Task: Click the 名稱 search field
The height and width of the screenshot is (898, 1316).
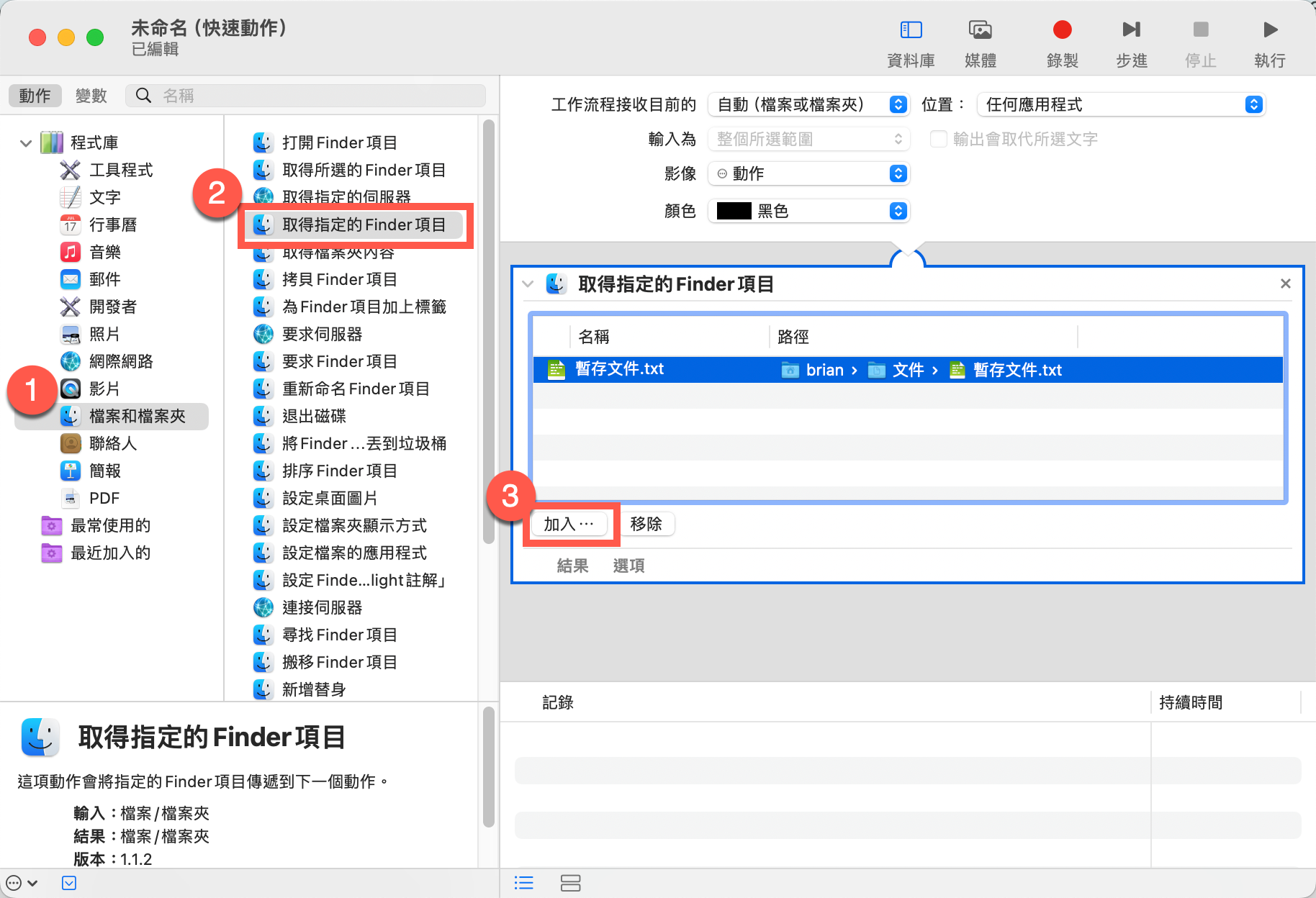Action: pos(306,96)
